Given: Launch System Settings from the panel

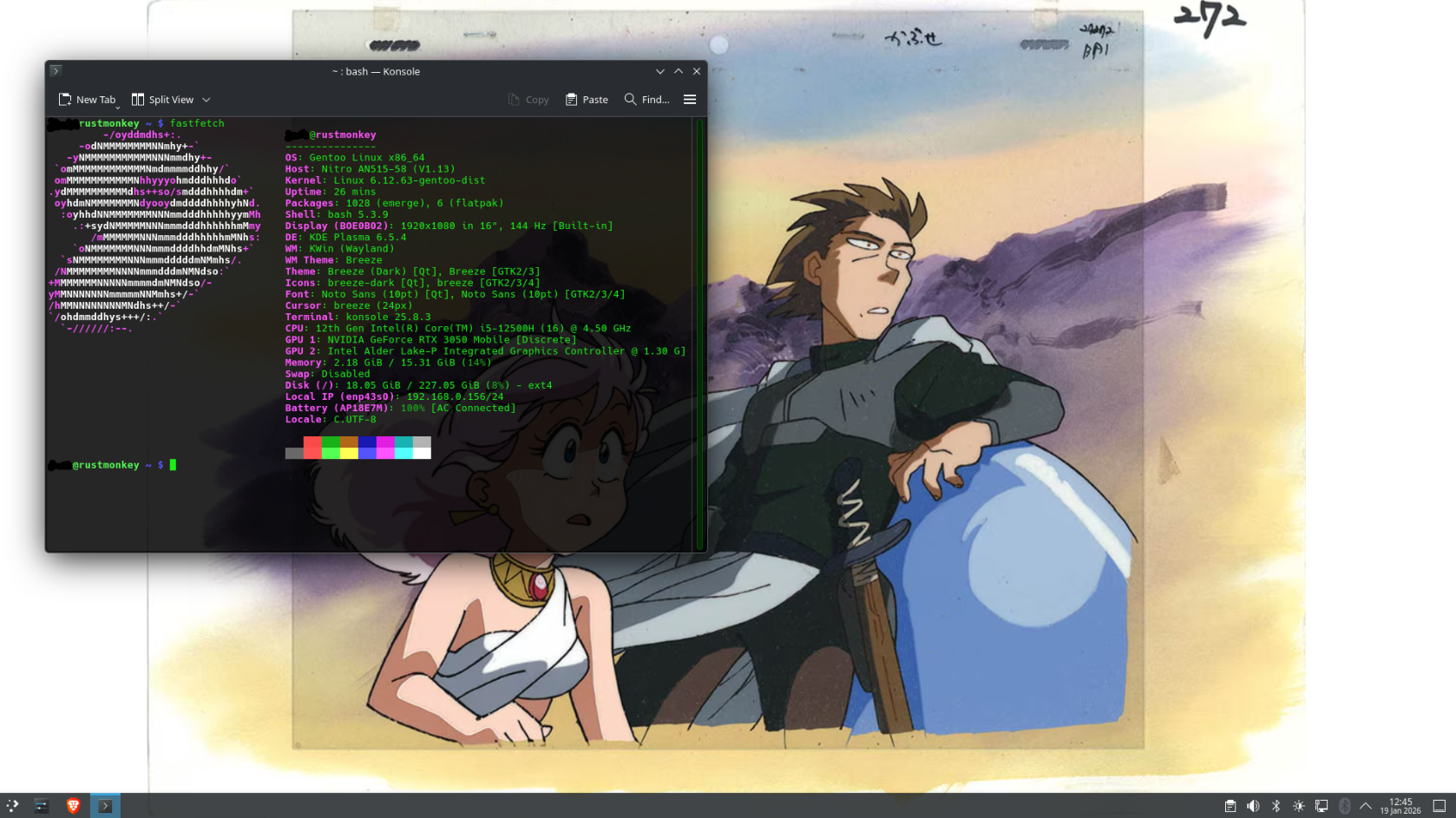Looking at the screenshot, I should tap(41, 806).
